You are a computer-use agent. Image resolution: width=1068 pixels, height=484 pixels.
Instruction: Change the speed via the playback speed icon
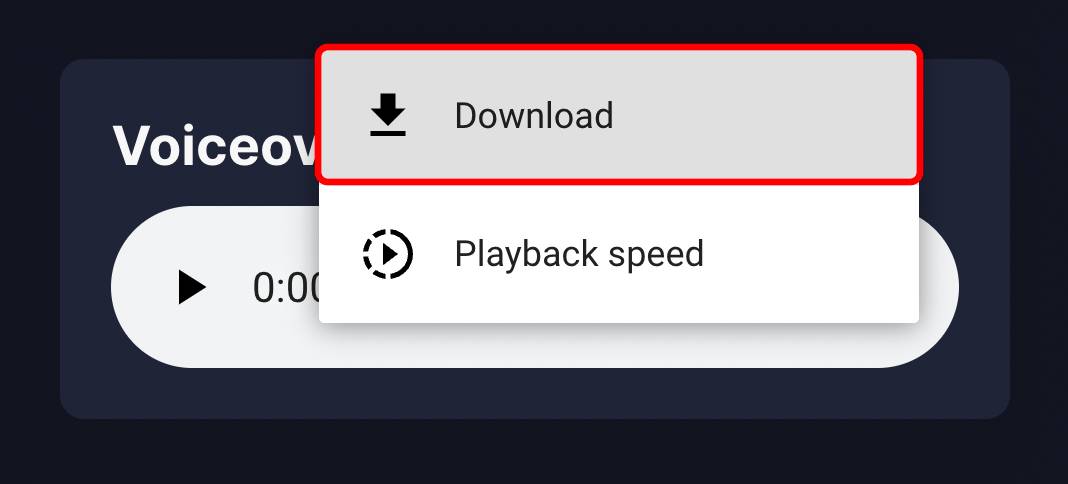(388, 254)
